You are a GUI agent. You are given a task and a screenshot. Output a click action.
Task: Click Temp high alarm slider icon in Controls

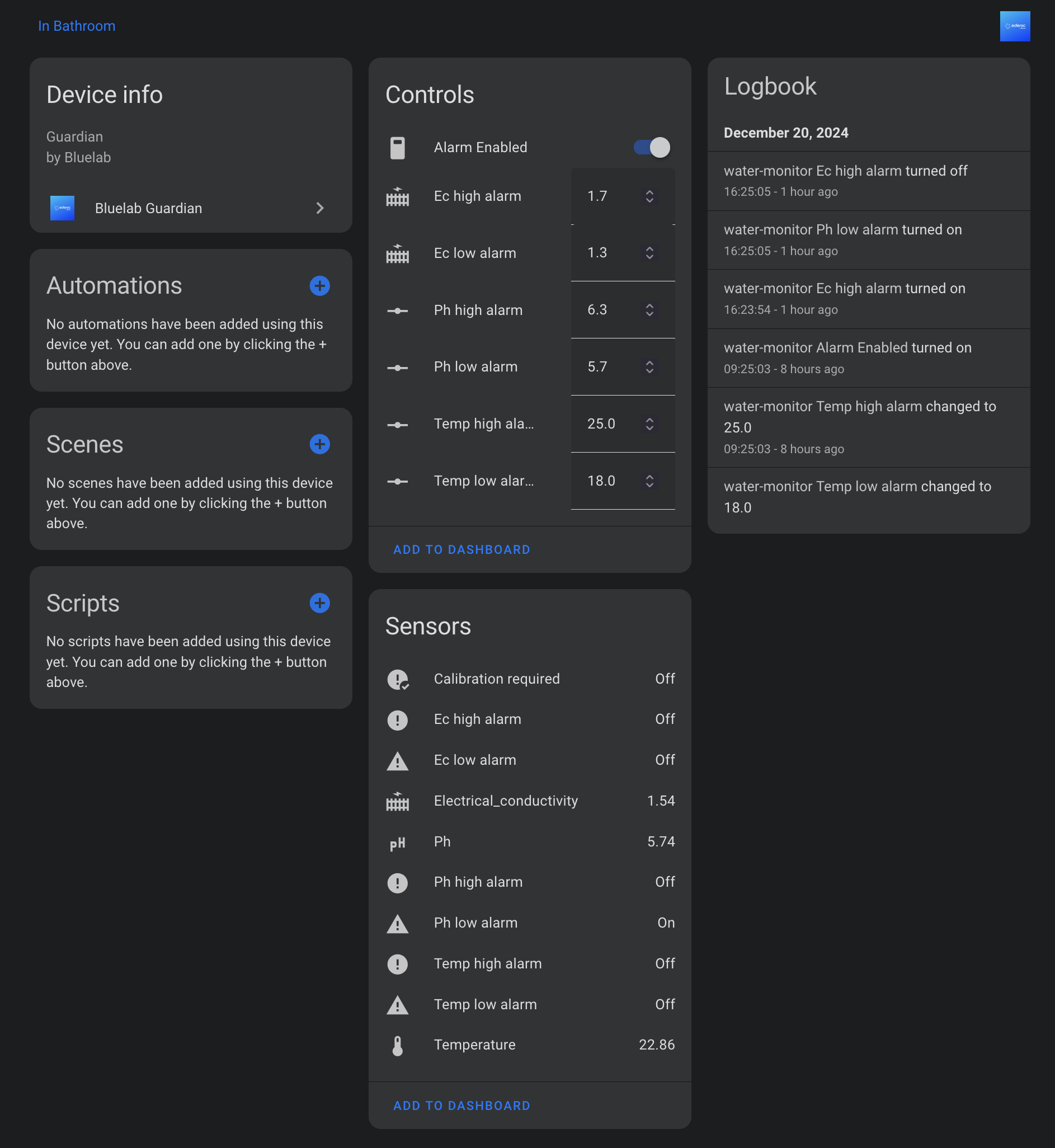coord(397,424)
